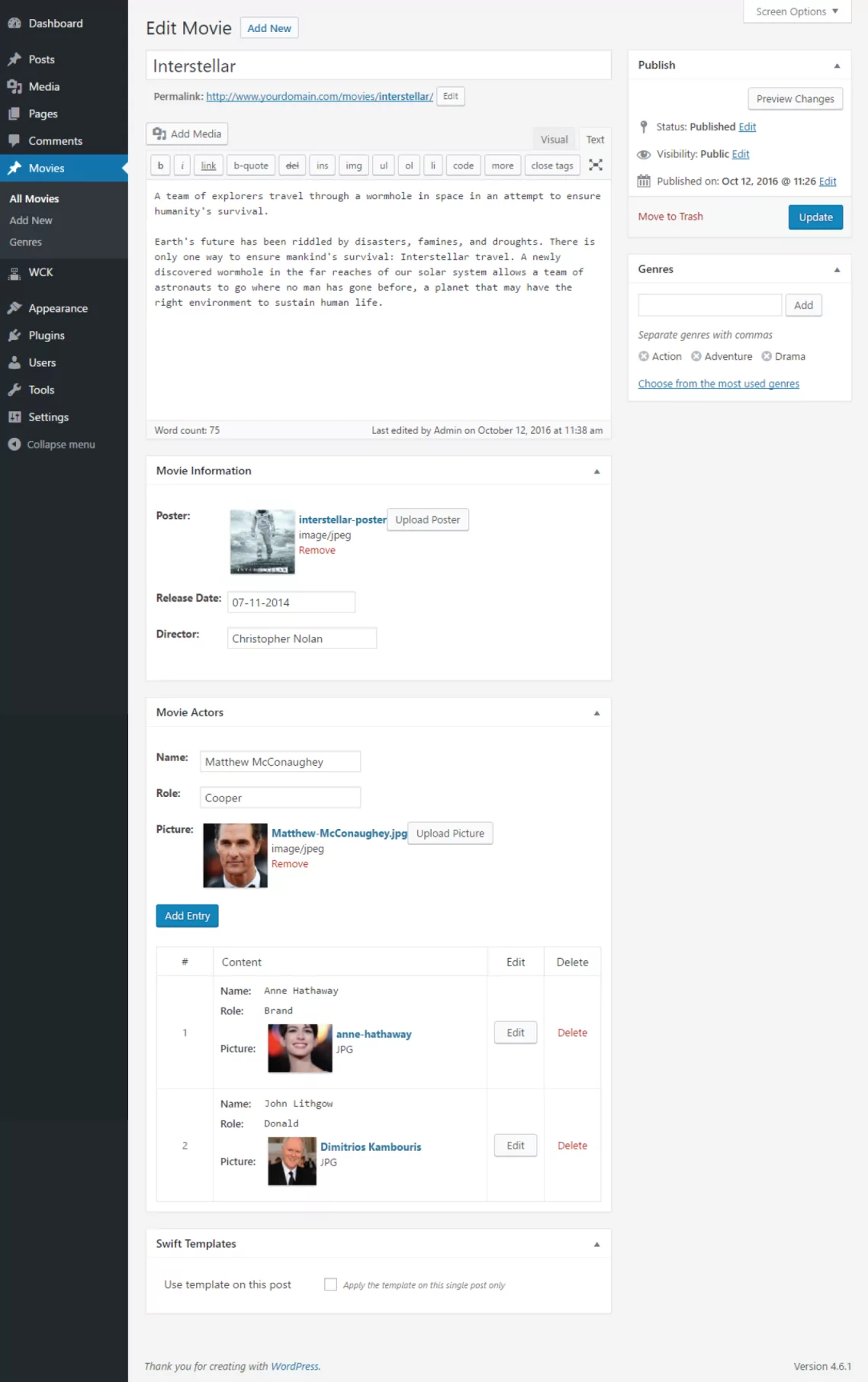This screenshot has width=868, height=1382.
Task: Click the Collapse menu arrow icon
Action: [x=14, y=445]
